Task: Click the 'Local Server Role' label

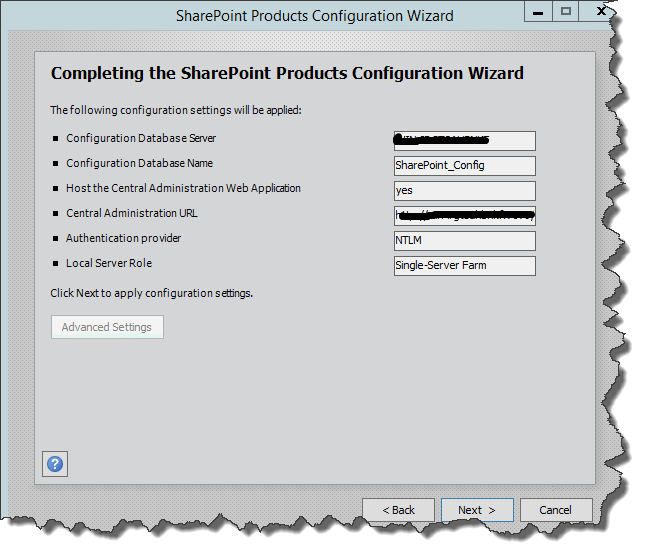Action: (x=109, y=263)
